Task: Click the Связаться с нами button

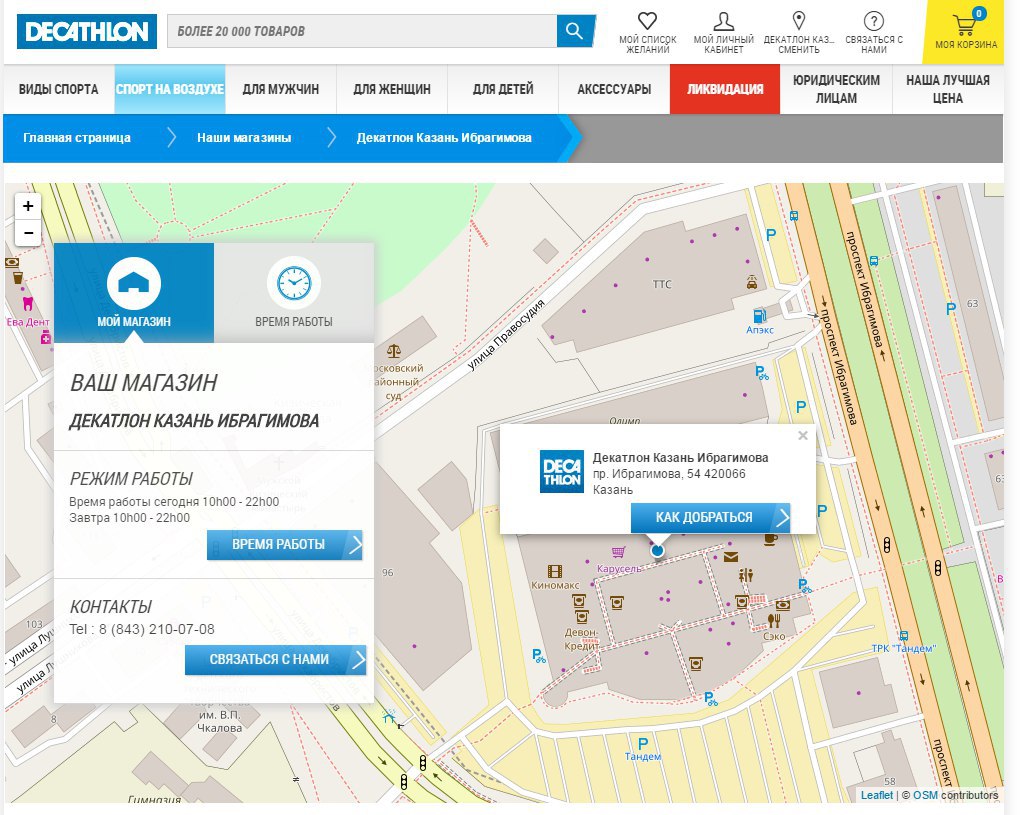Action: [x=275, y=659]
